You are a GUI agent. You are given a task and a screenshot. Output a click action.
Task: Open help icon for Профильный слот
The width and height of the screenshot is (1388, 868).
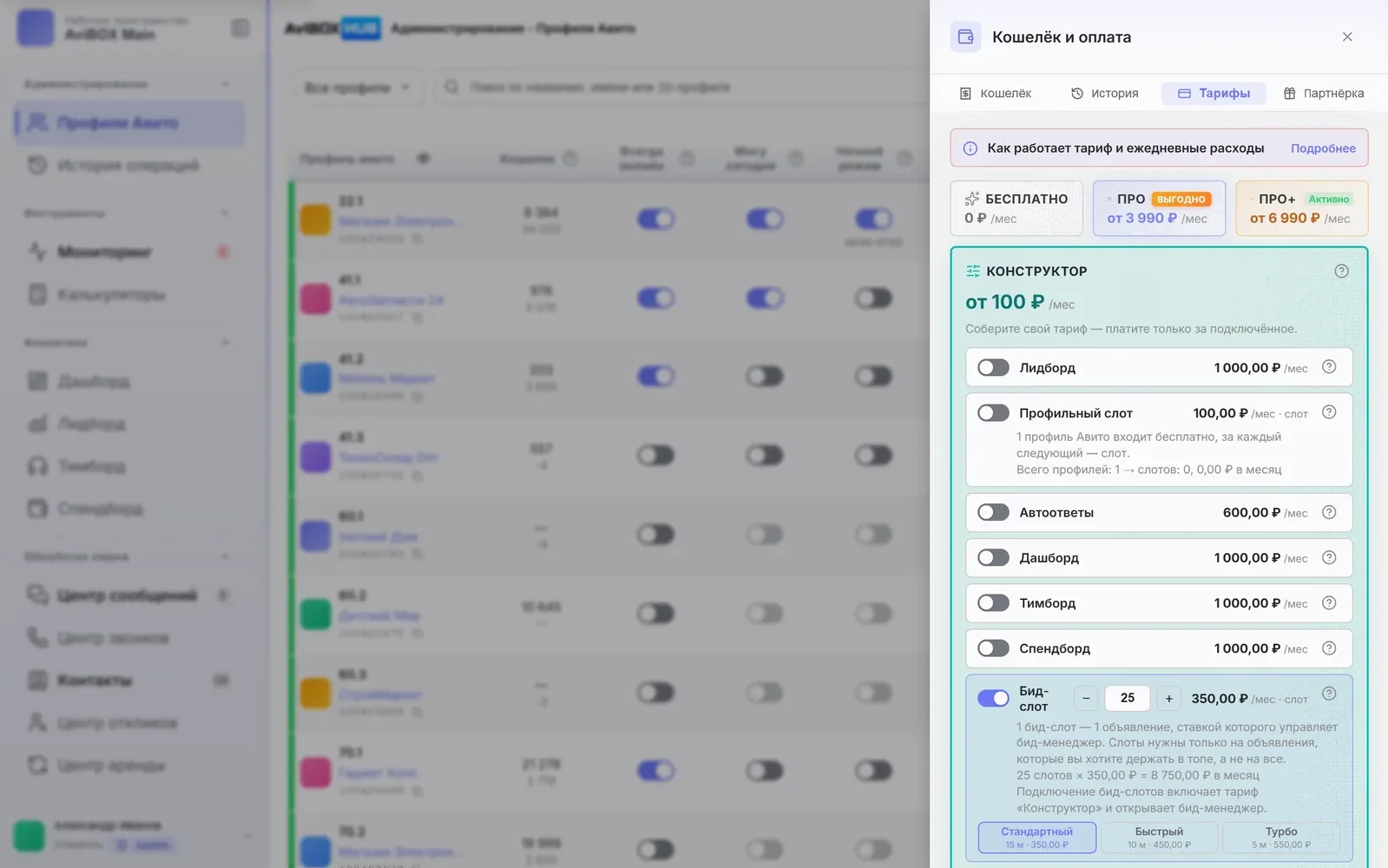pyautogui.click(x=1329, y=412)
